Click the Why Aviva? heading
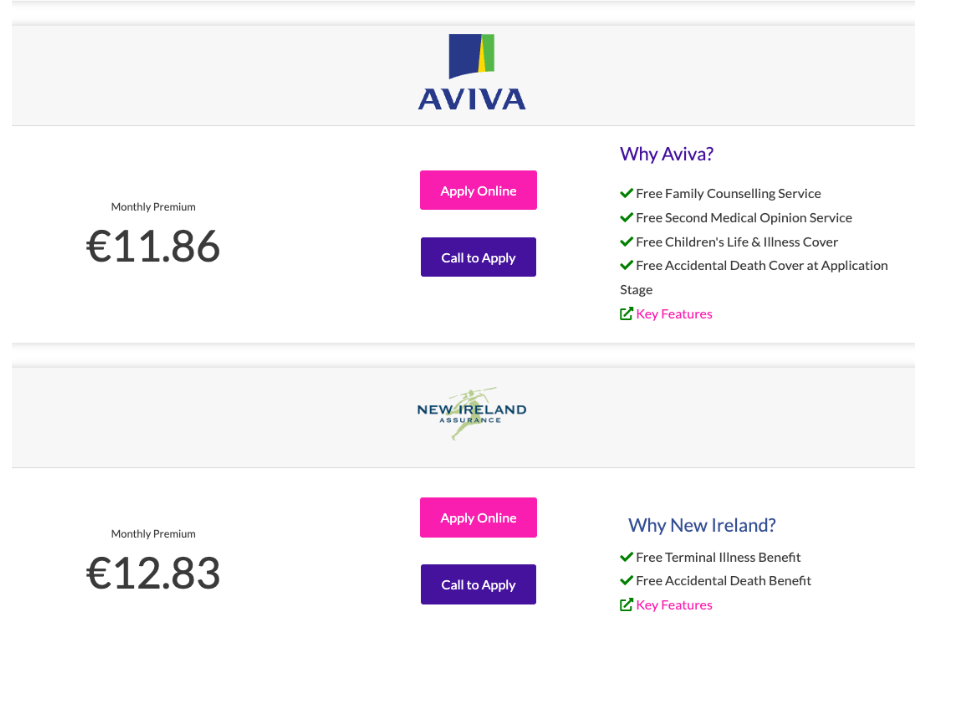Screen dimensions: 977x703 pyautogui.click(x=666, y=154)
